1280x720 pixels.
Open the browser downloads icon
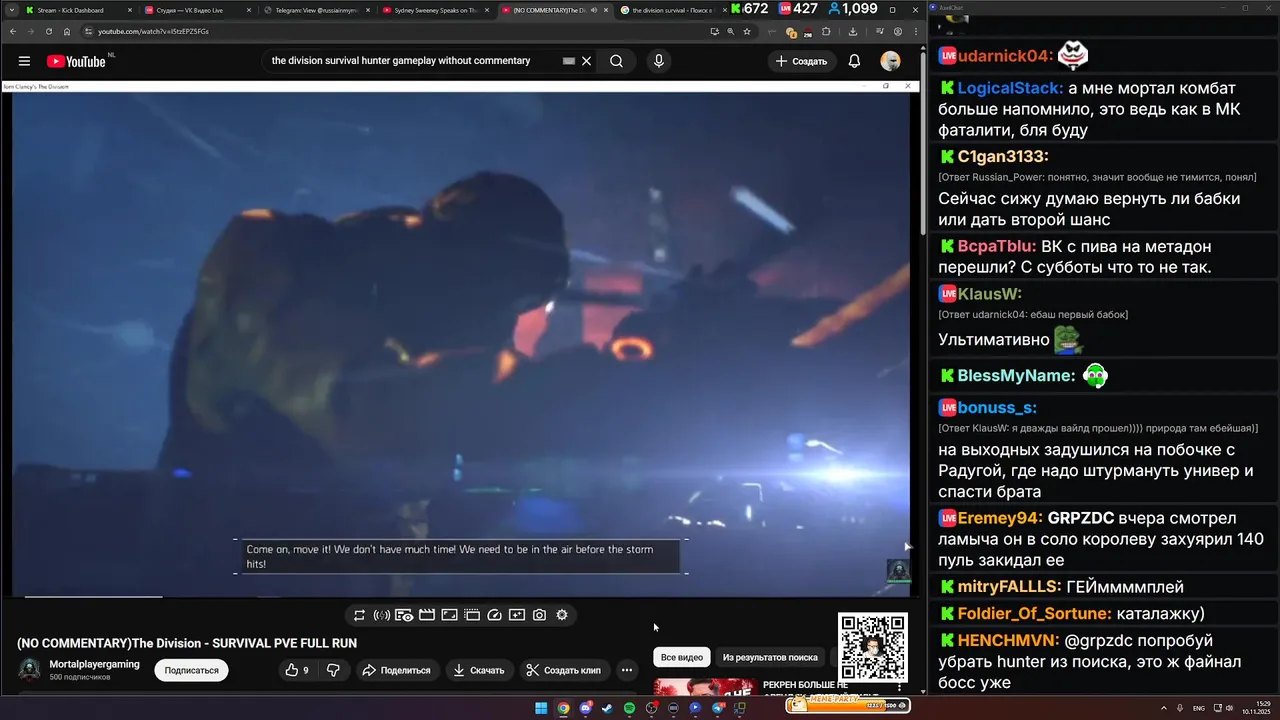tap(851, 31)
